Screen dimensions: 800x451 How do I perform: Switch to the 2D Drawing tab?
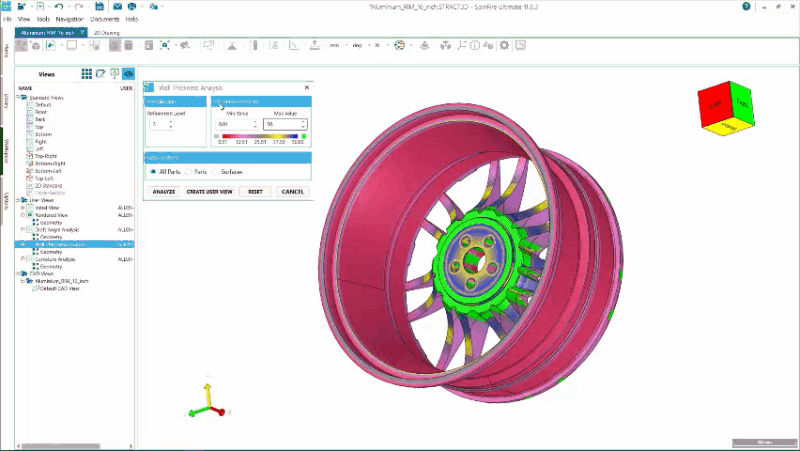[104, 32]
